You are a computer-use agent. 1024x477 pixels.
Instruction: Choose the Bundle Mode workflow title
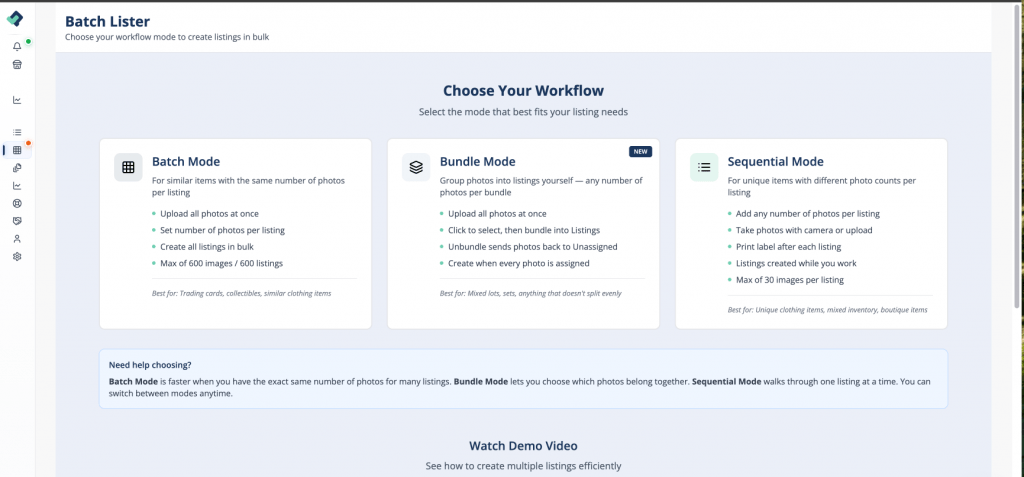click(477, 161)
